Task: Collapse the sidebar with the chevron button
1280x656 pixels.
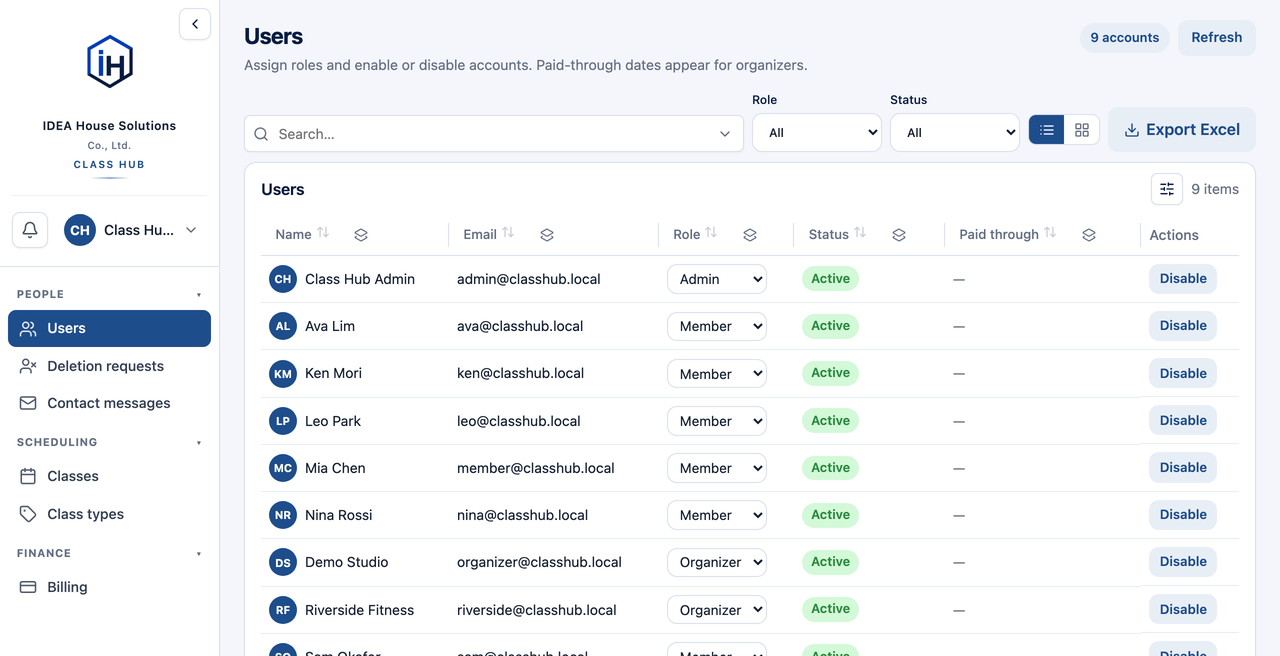Action: point(195,24)
